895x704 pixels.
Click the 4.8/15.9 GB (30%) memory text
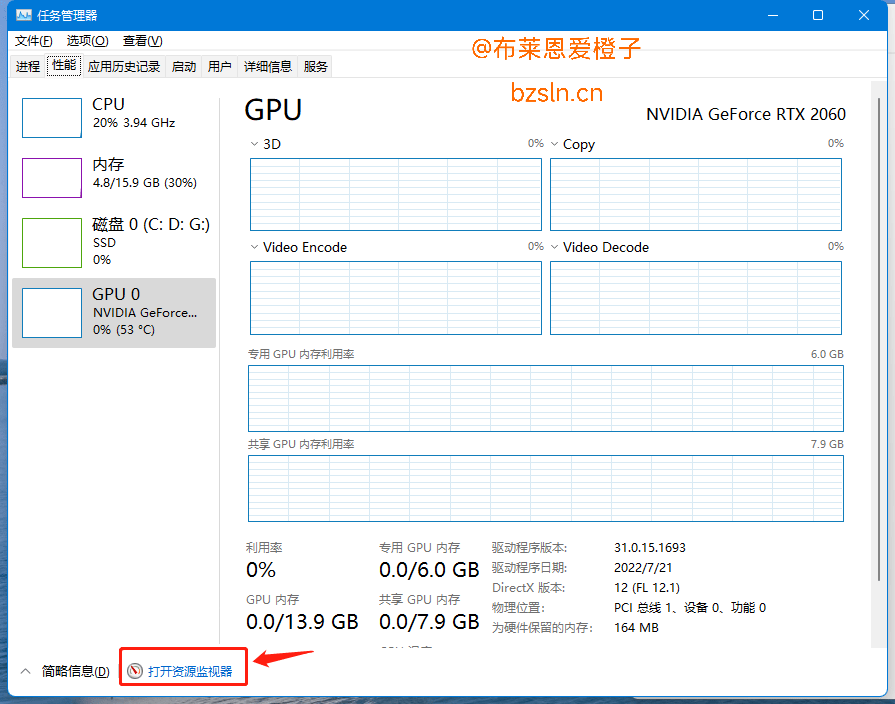click(x=145, y=183)
